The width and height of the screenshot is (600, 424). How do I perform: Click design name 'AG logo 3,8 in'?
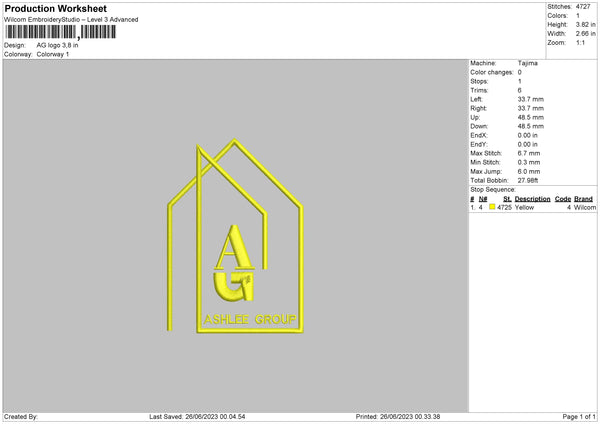(57, 45)
